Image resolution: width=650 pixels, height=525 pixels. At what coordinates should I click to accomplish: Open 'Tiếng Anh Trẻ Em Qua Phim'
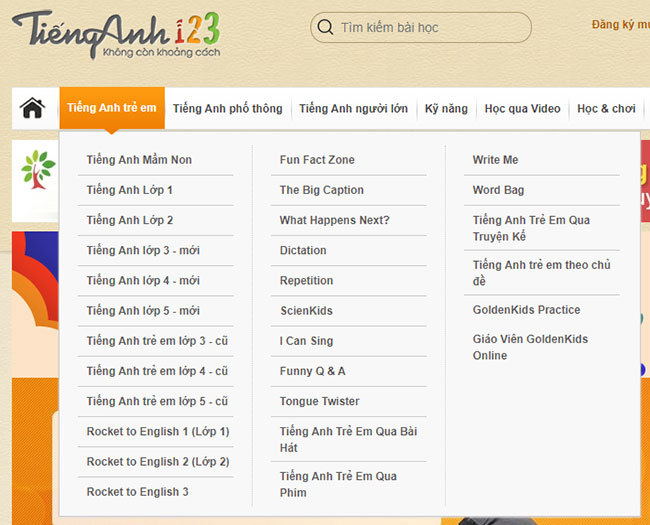click(338, 484)
